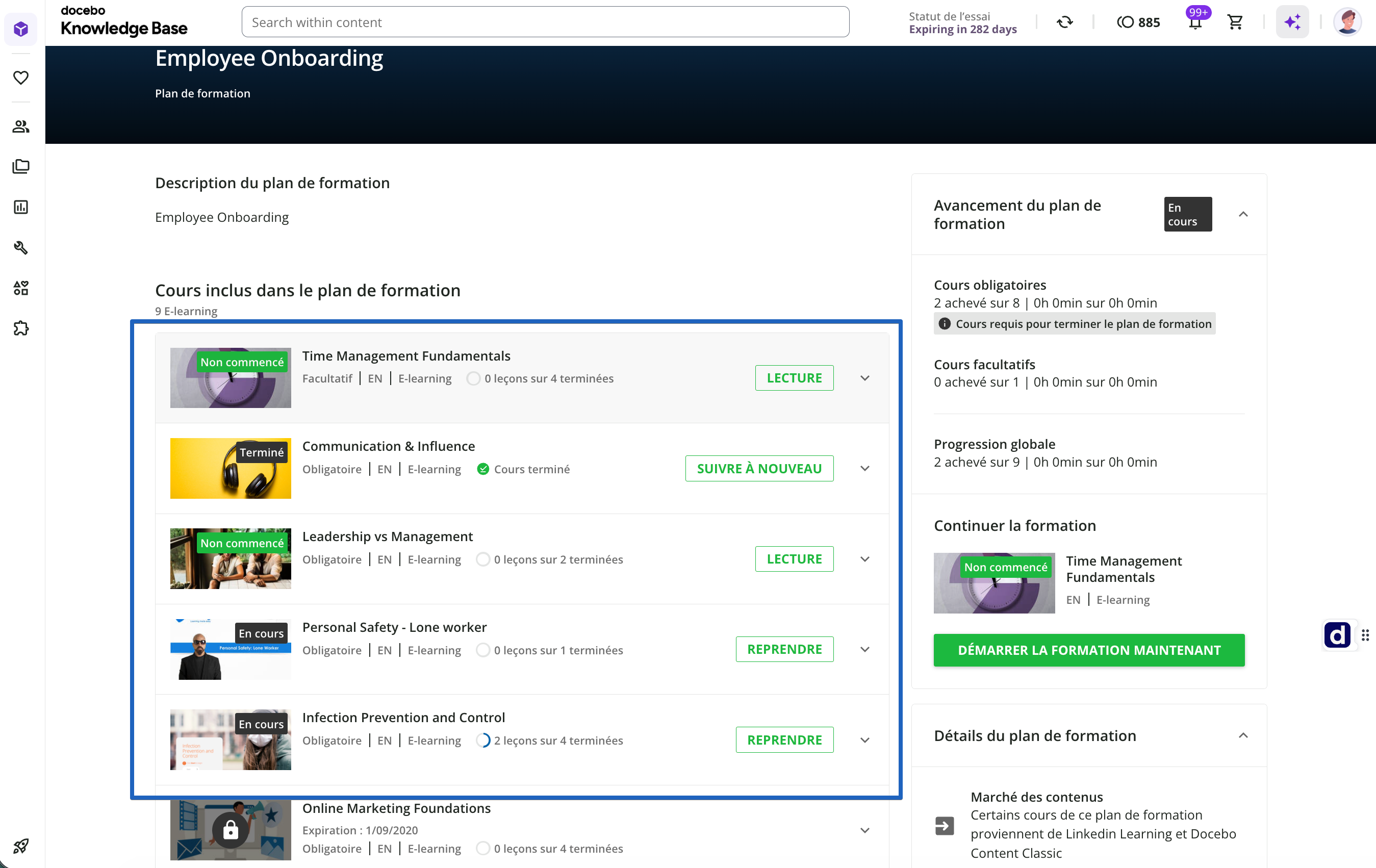Collapse Avancement du plan de formation panel
Viewport: 1376px width, 868px height.
(x=1243, y=214)
